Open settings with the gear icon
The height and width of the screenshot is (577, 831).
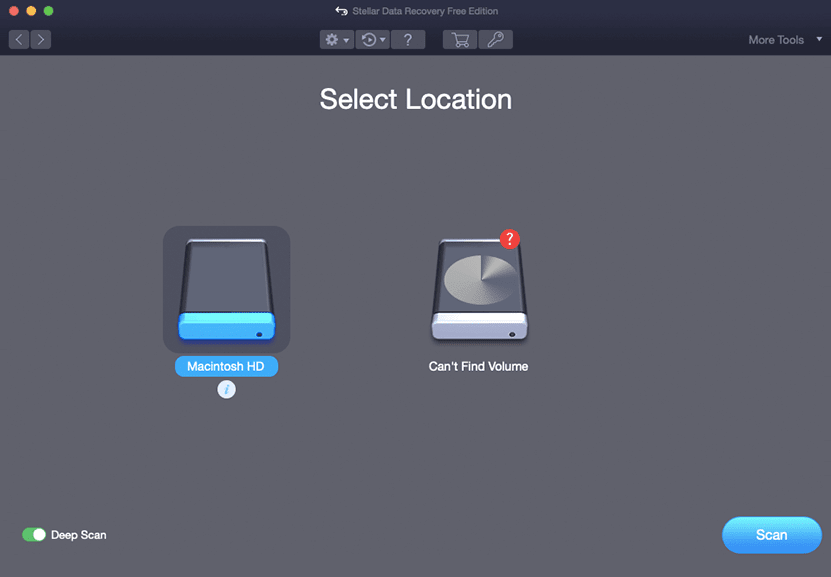click(332, 40)
